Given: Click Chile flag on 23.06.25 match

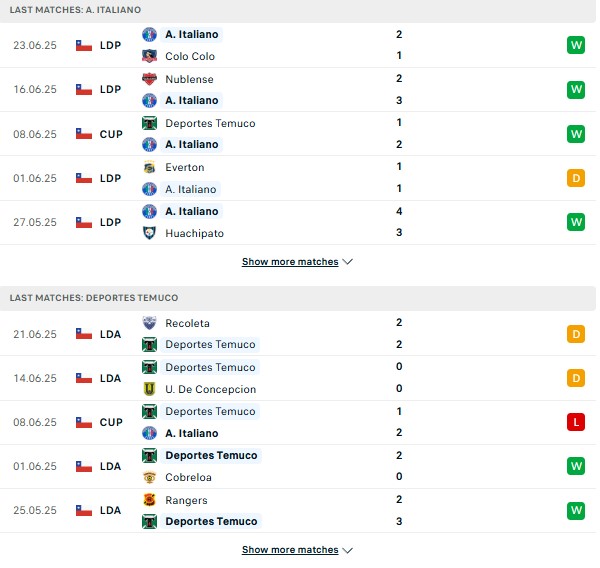Looking at the screenshot, I should [x=84, y=46].
